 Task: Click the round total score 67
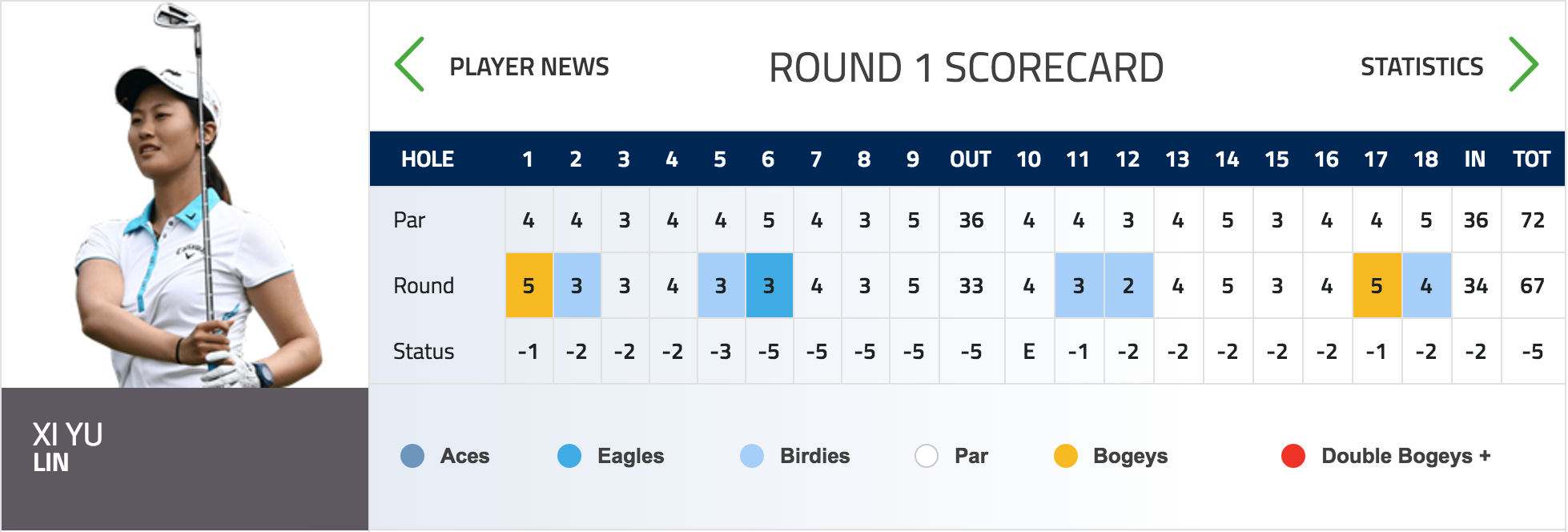[x=1532, y=286]
